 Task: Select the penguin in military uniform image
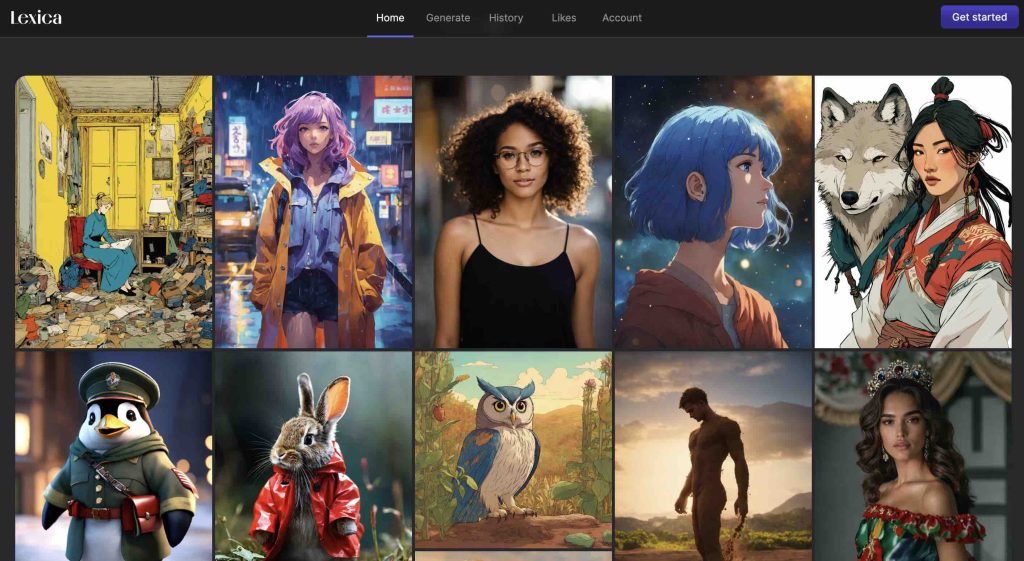pyautogui.click(x=114, y=456)
